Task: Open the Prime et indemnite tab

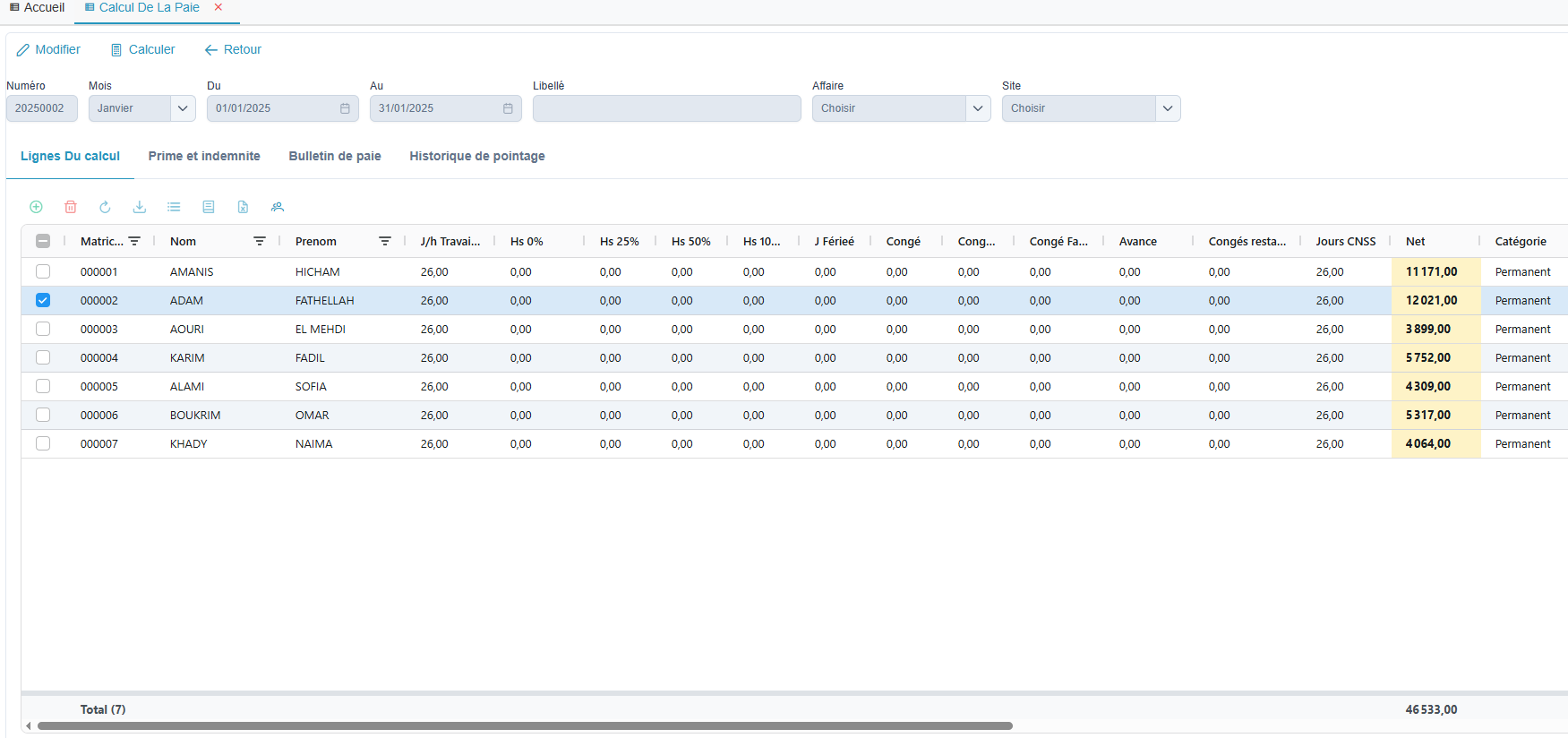Action: pyautogui.click(x=204, y=156)
